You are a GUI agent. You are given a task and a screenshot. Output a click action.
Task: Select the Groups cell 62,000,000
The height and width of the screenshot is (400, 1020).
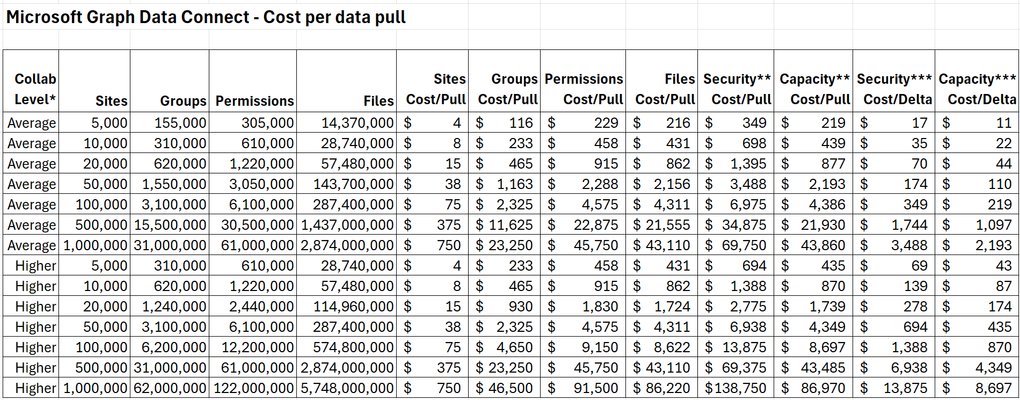click(170, 388)
